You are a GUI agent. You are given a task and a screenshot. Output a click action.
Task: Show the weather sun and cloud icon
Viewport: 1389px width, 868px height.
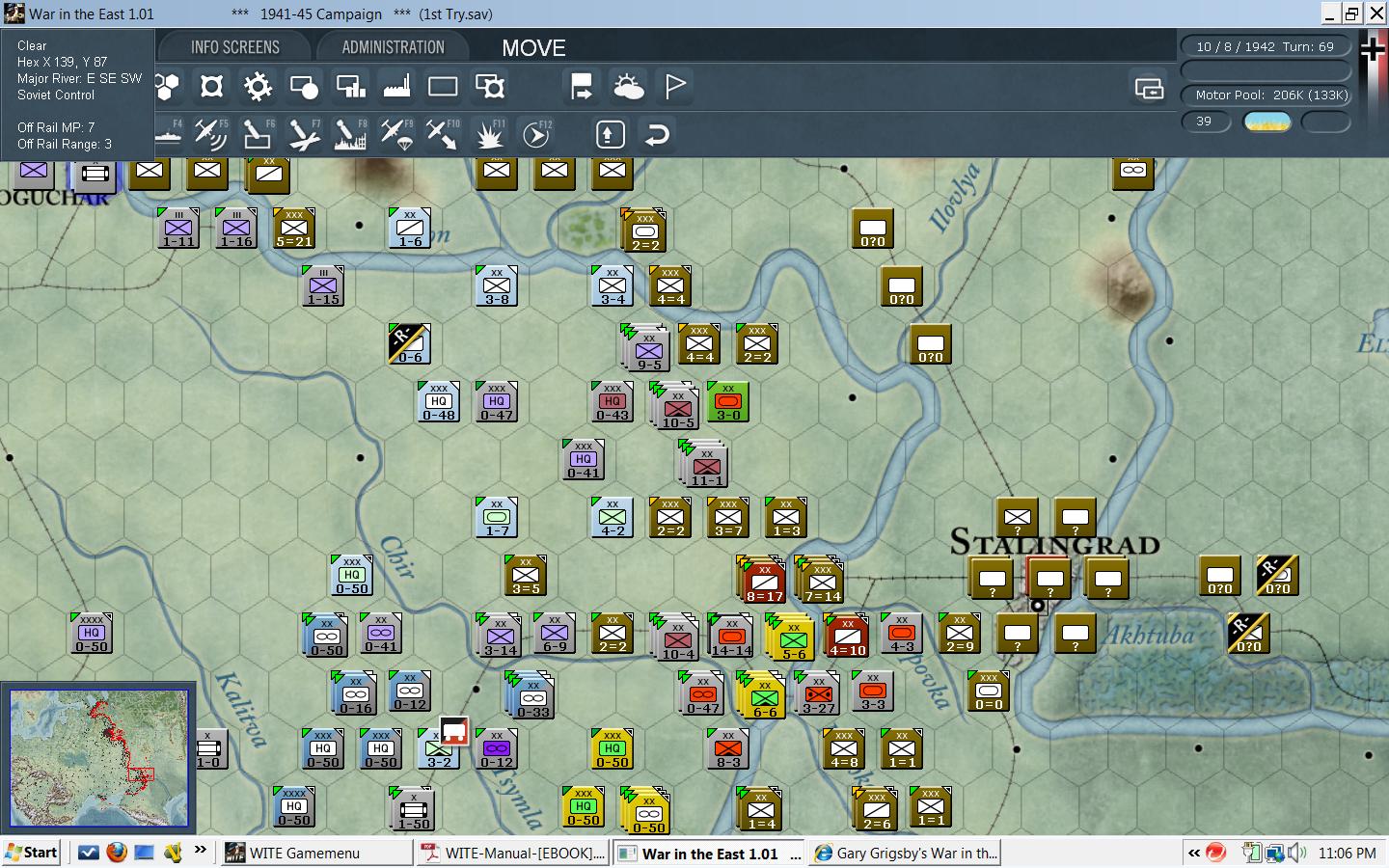click(x=628, y=87)
